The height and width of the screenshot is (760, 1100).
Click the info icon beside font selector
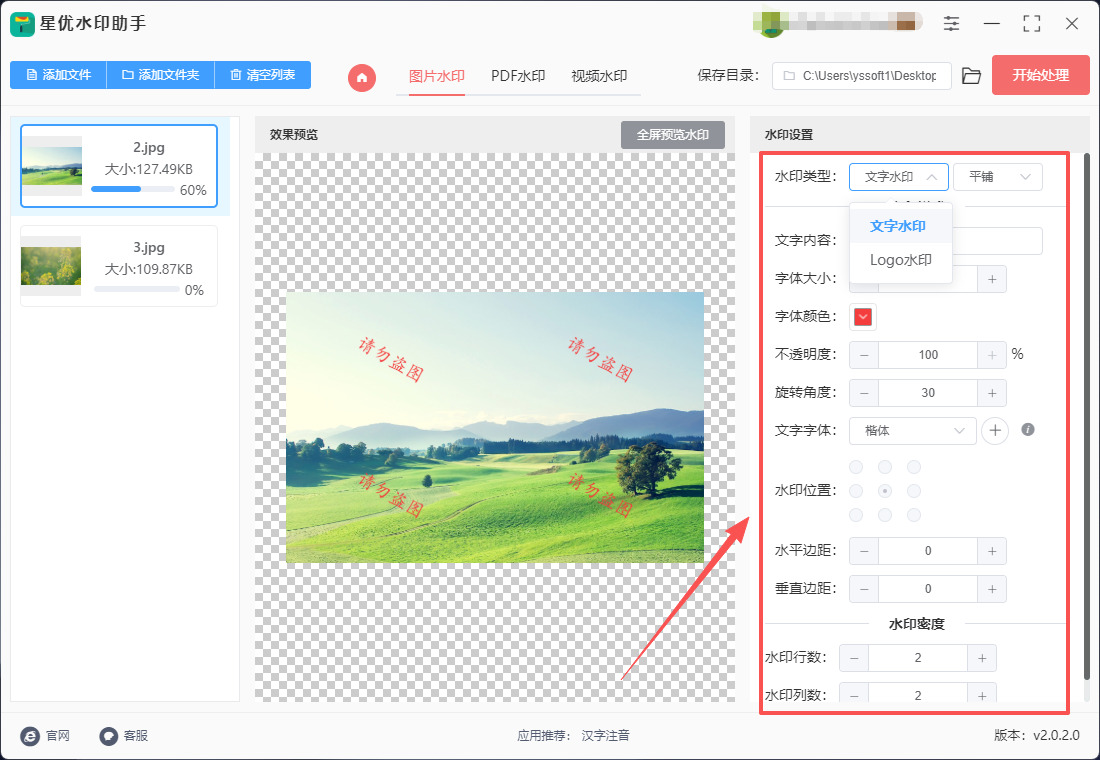point(1028,429)
